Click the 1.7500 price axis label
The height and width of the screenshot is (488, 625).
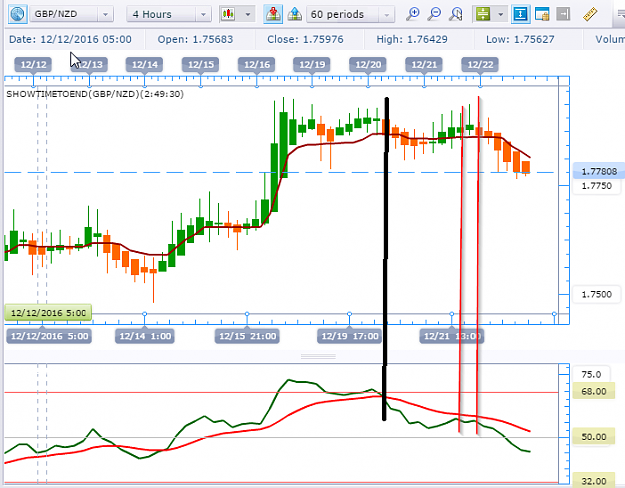click(x=596, y=295)
